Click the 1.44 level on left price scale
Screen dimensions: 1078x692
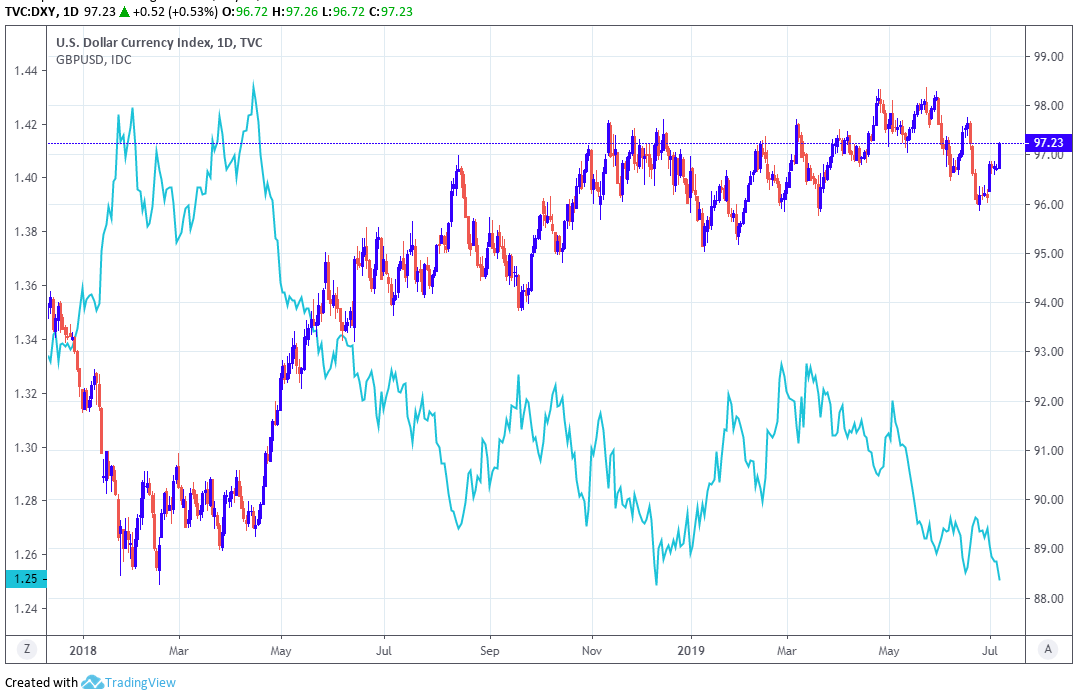(25, 71)
